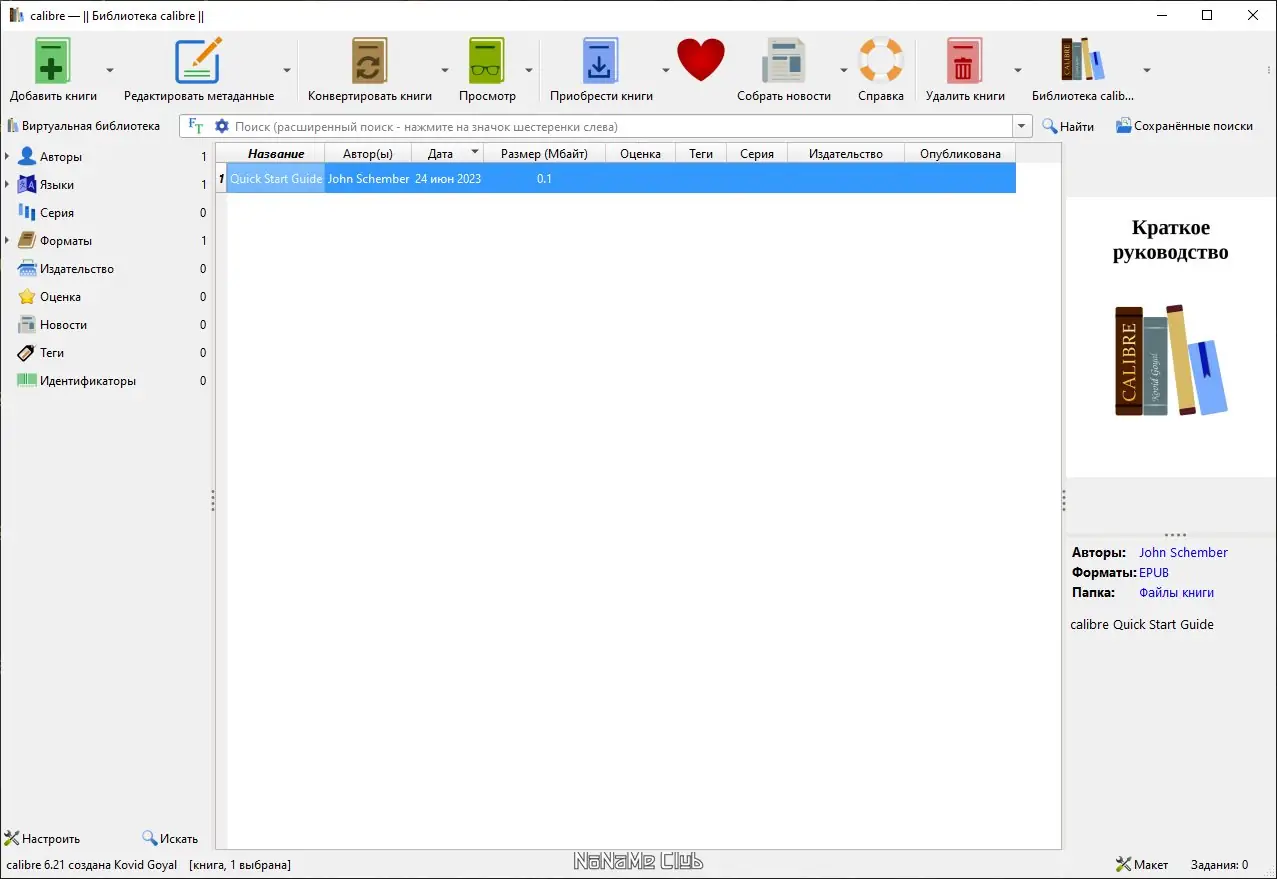Open dropdown arrow next to Редактировать метаданные
1277x879 pixels.
(x=287, y=70)
